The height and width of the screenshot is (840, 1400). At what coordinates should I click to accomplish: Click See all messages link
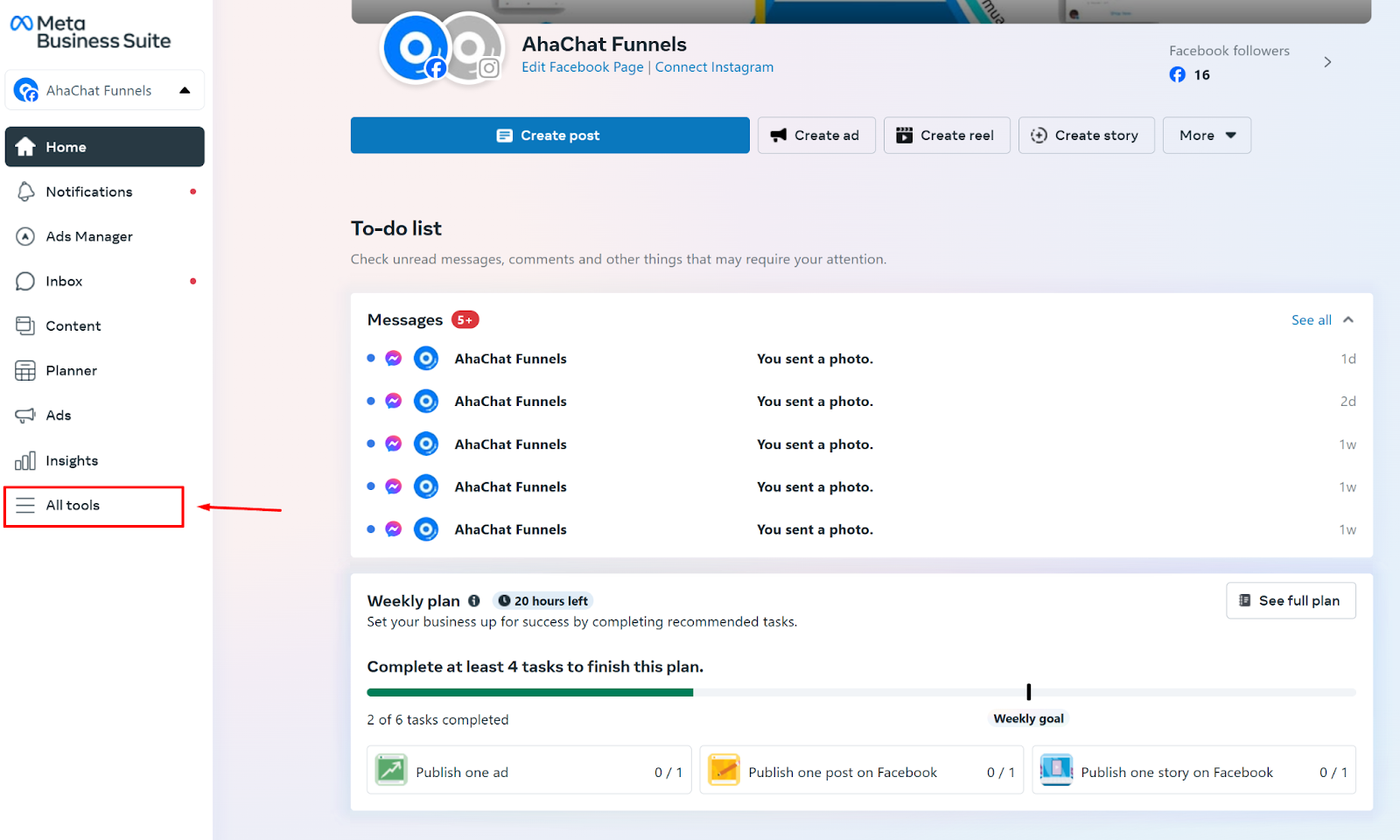[x=1312, y=320]
